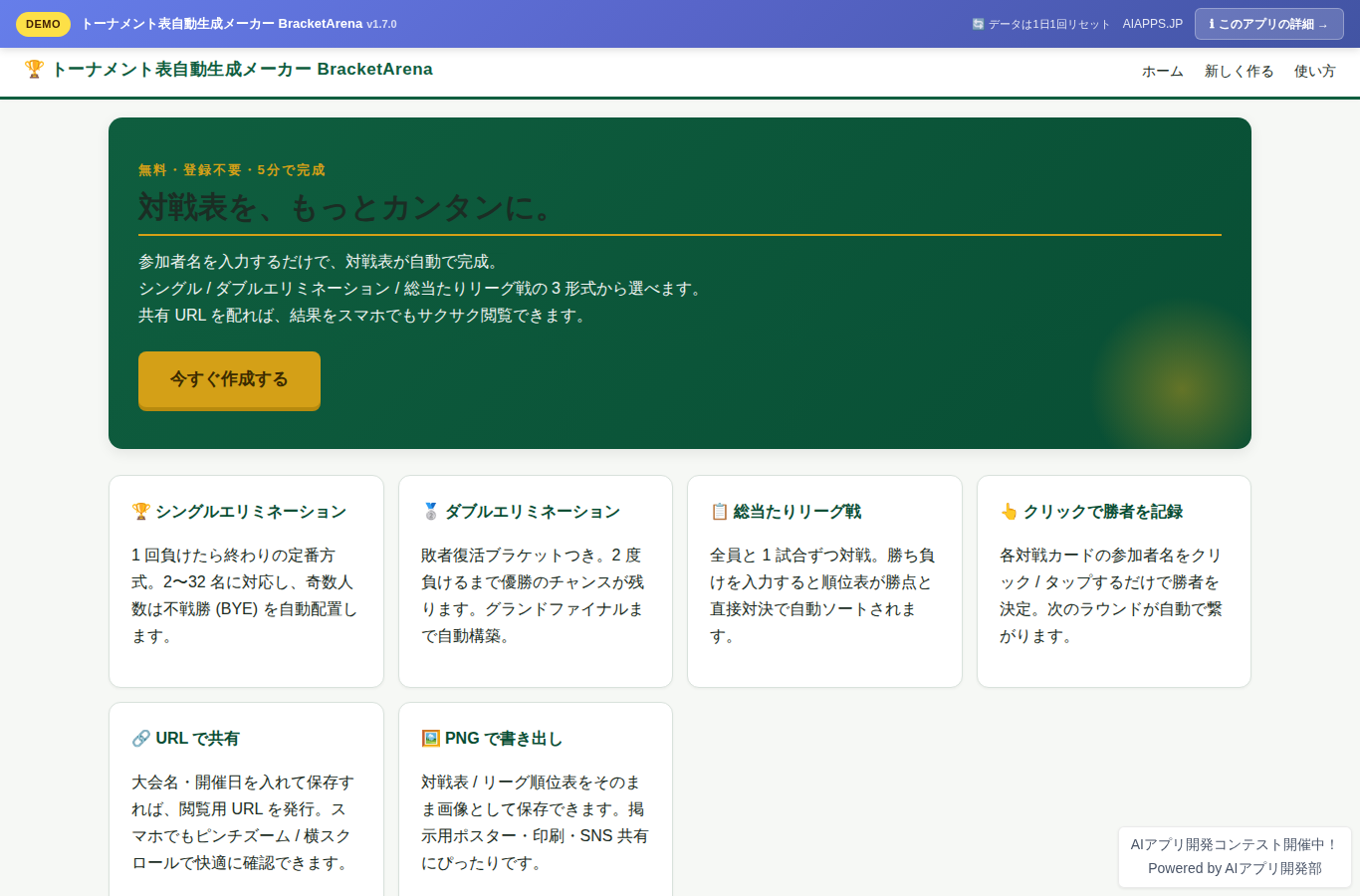The height and width of the screenshot is (896, 1360).
Task: Click the DEMO badge in top bar
Action: coord(43,24)
